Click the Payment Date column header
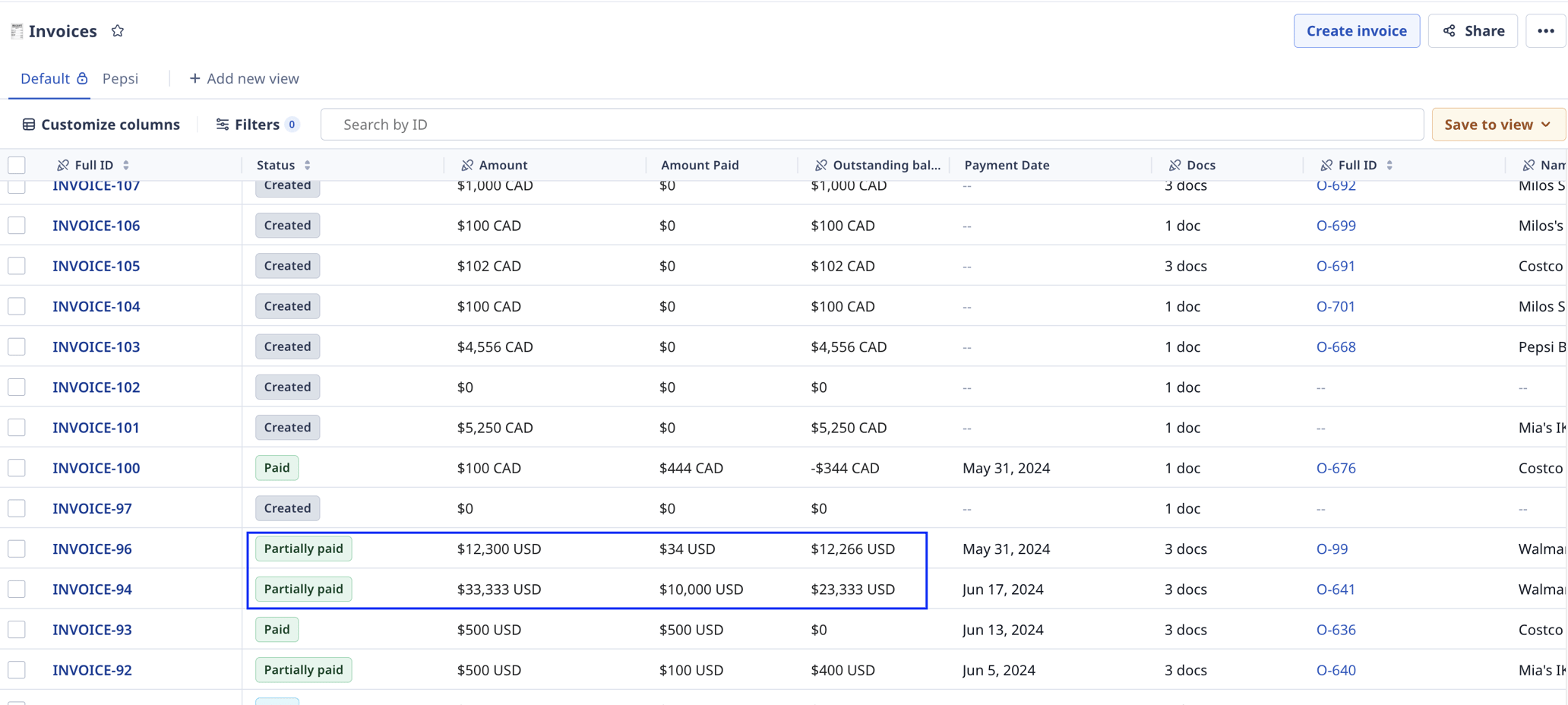 coord(1007,165)
